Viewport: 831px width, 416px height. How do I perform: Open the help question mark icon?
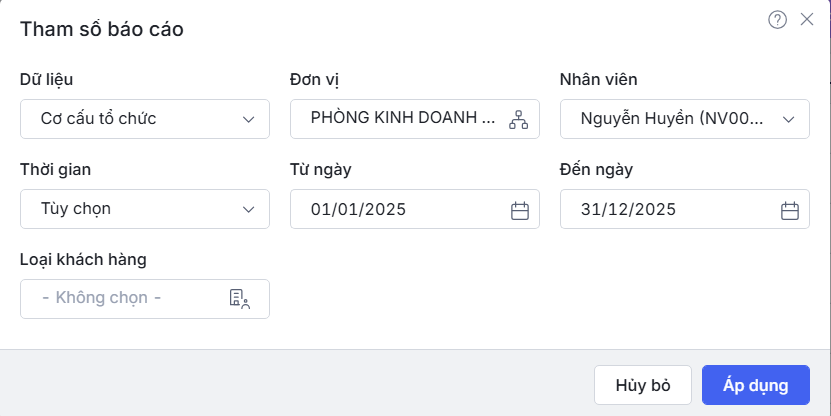[777, 19]
